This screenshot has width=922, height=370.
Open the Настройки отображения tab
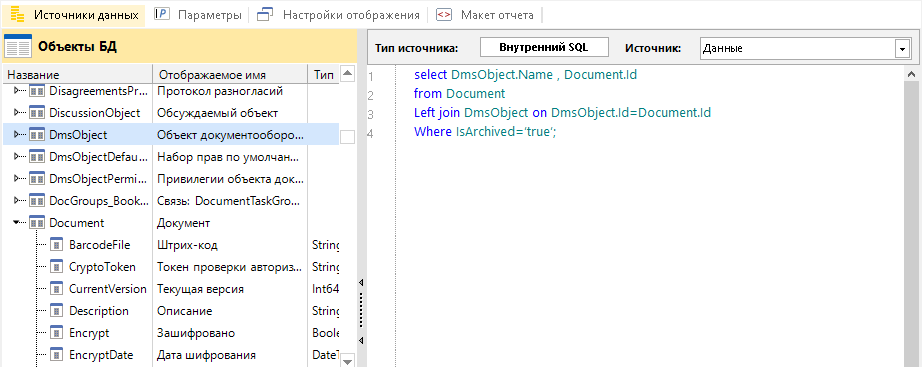tap(339, 15)
